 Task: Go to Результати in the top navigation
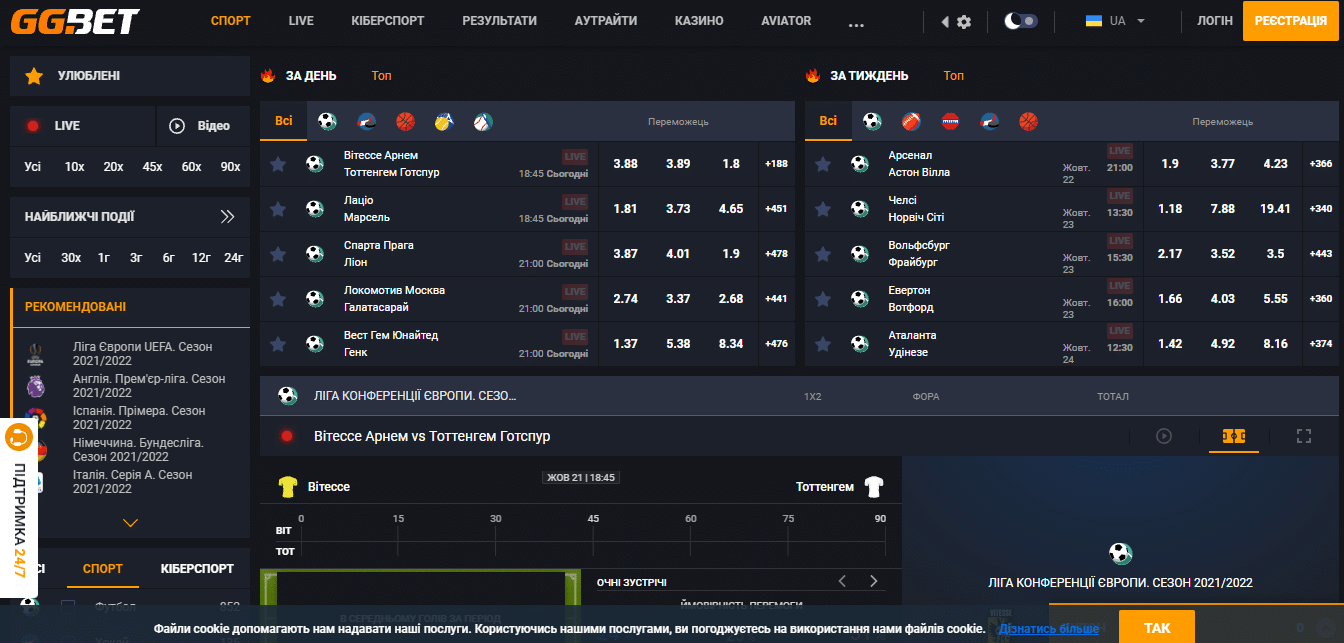pos(499,21)
